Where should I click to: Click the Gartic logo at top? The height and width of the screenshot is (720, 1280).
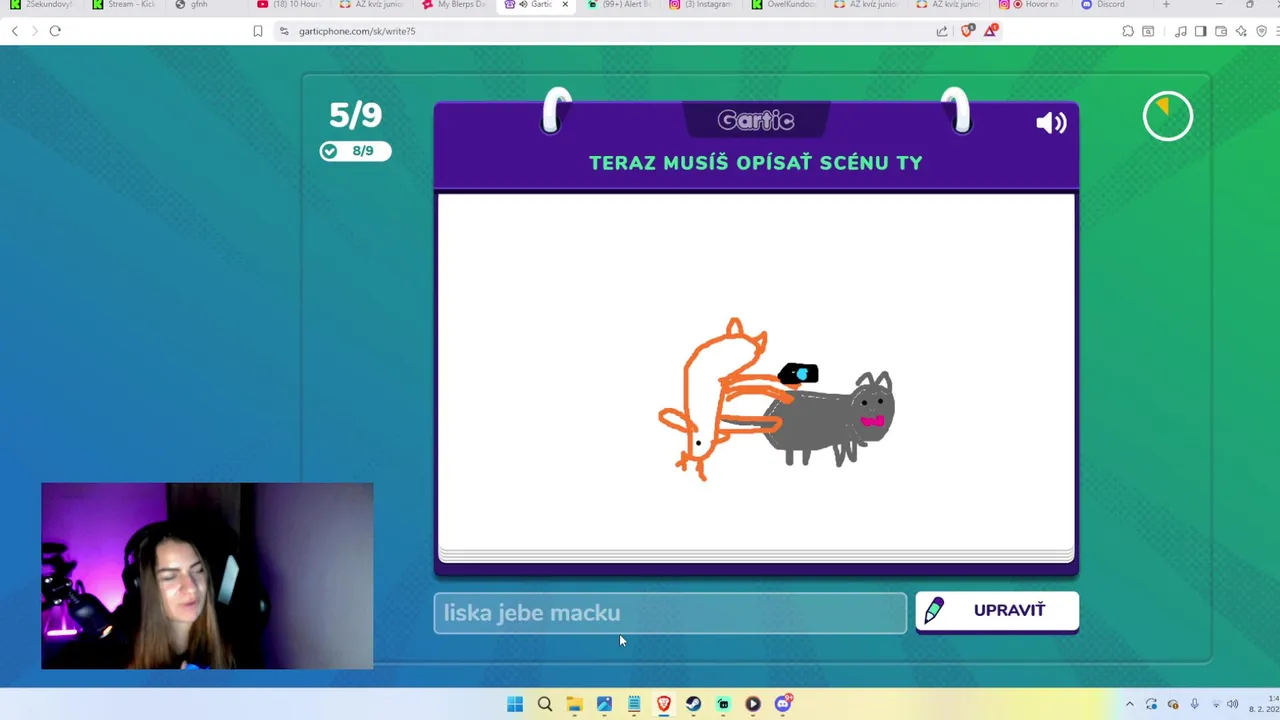[x=756, y=121]
